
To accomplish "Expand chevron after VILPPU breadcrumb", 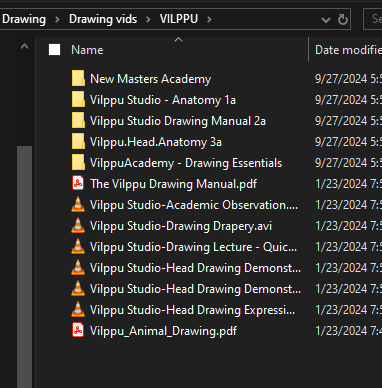I will click(x=209, y=20).
